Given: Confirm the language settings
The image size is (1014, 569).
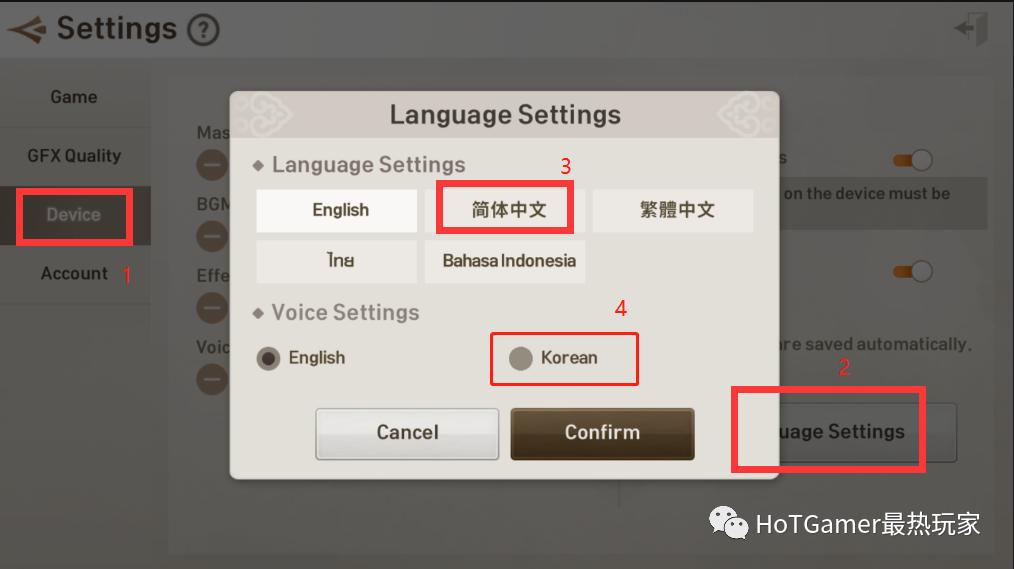Looking at the screenshot, I should (602, 433).
